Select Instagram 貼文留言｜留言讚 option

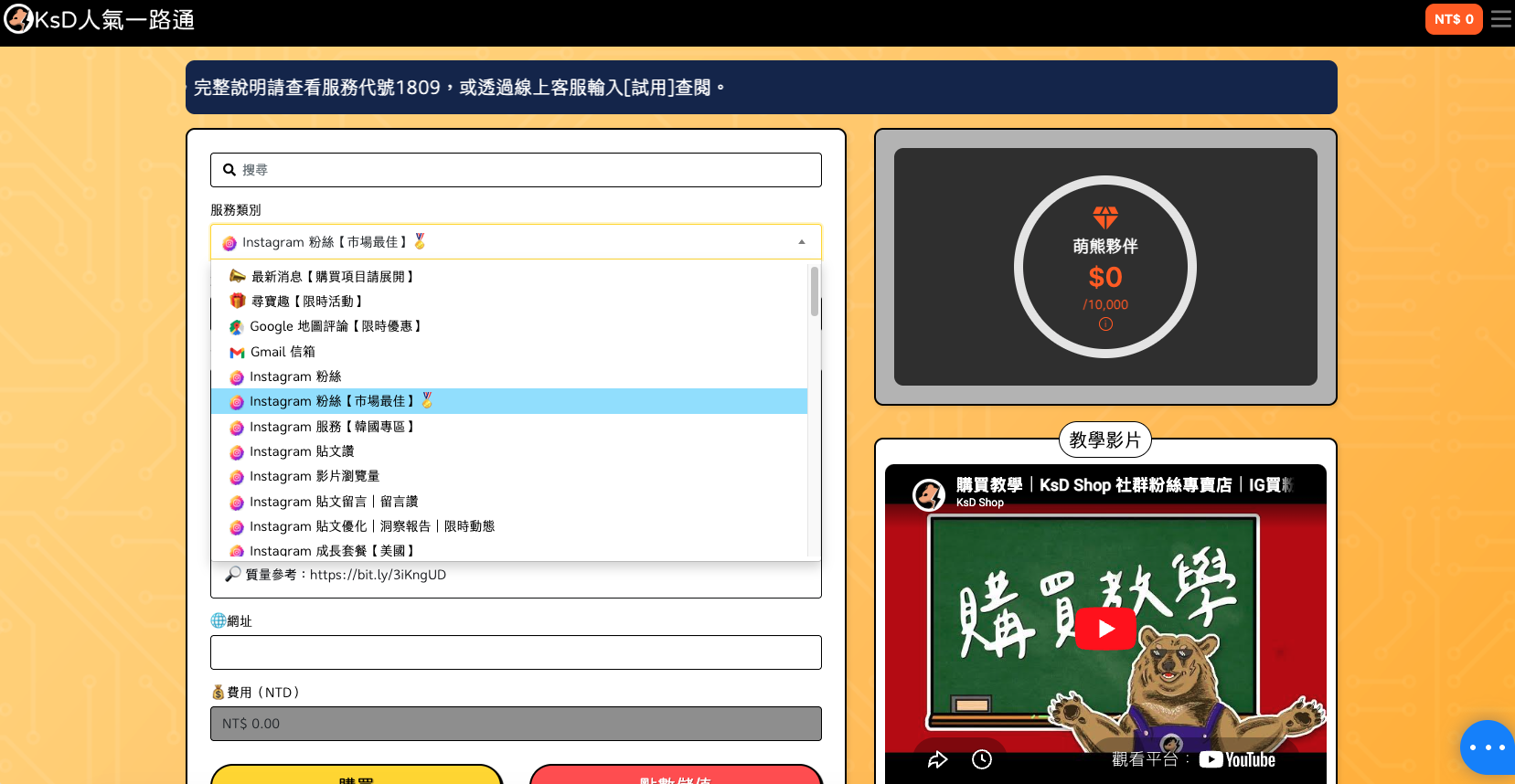click(x=509, y=502)
